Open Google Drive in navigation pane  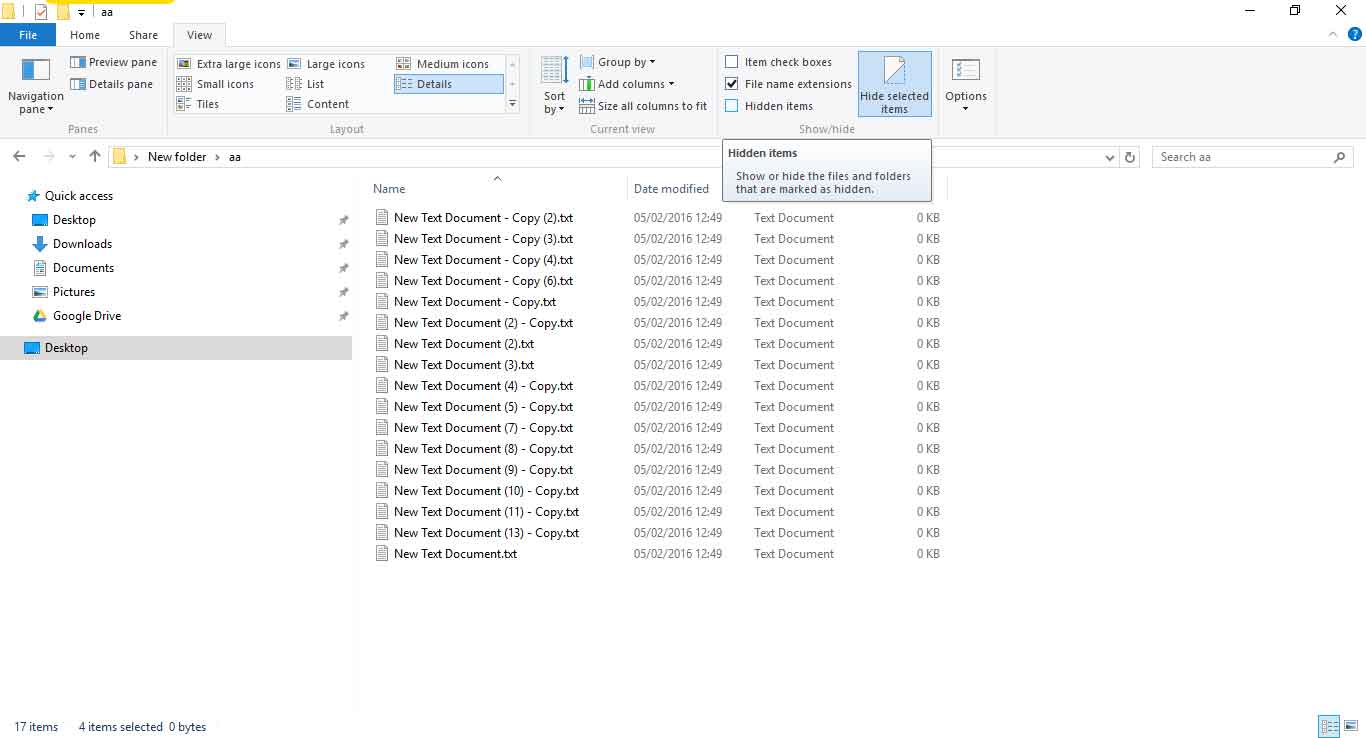pos(87,316)
